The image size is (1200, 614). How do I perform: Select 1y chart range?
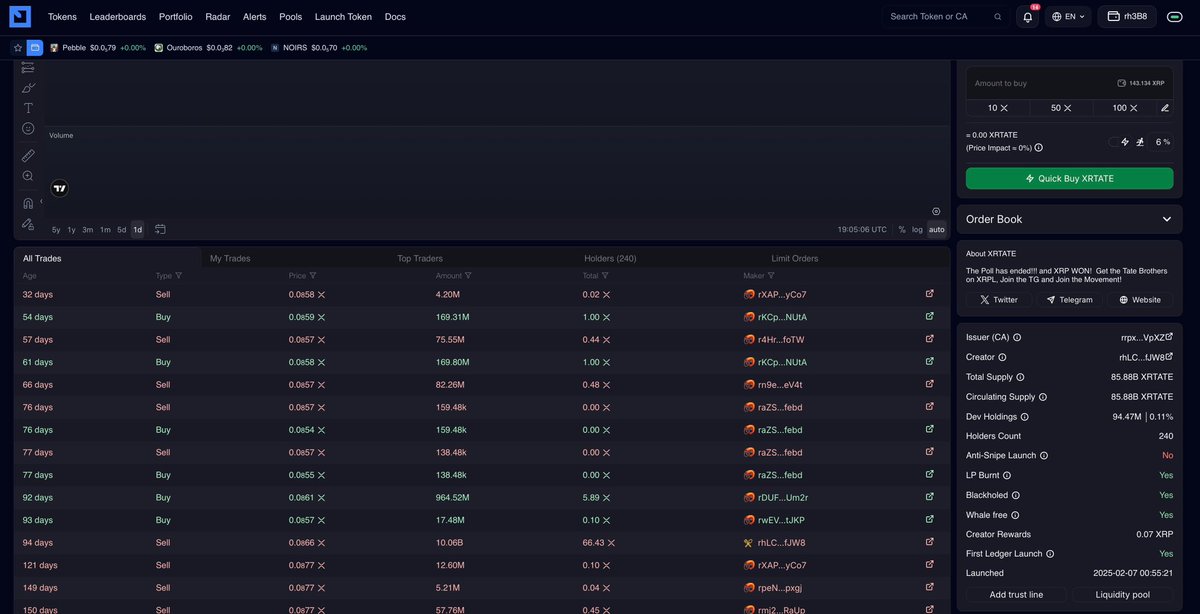(71, 229)
